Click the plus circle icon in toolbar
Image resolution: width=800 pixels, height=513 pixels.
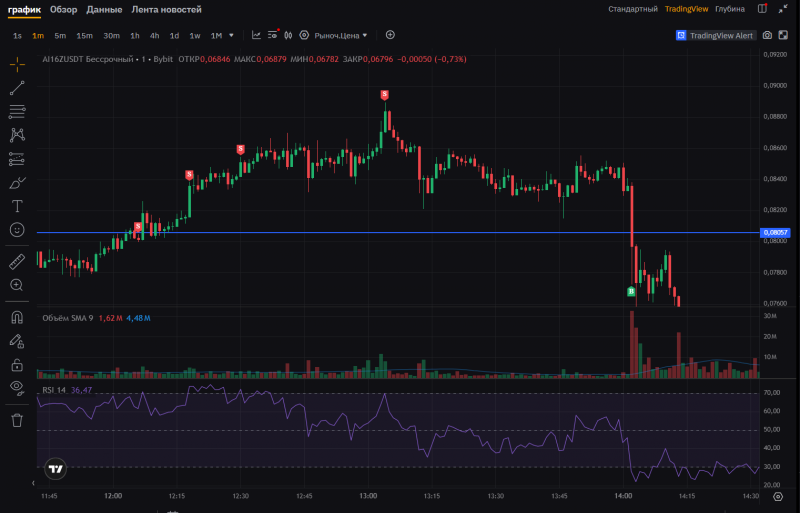pos(390,35)
